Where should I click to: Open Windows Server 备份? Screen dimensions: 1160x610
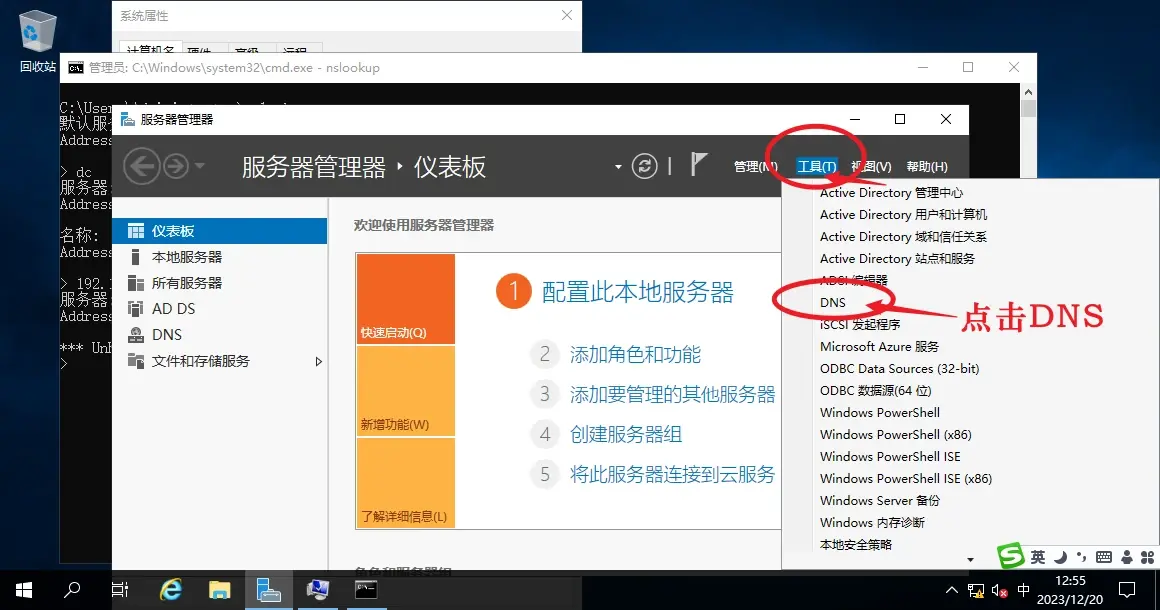880,501
